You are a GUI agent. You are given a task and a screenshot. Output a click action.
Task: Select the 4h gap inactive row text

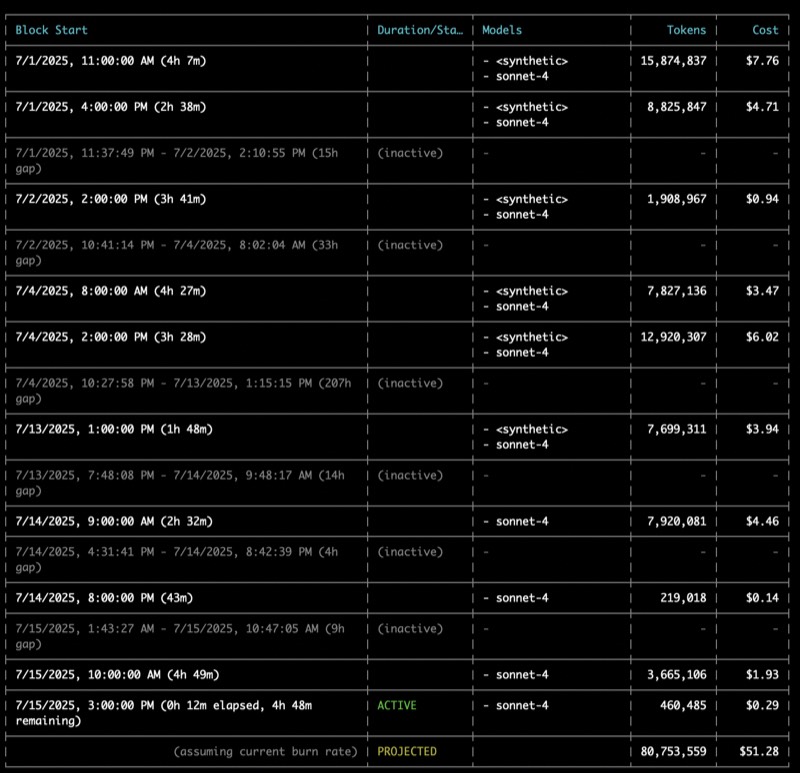point(177,559)
